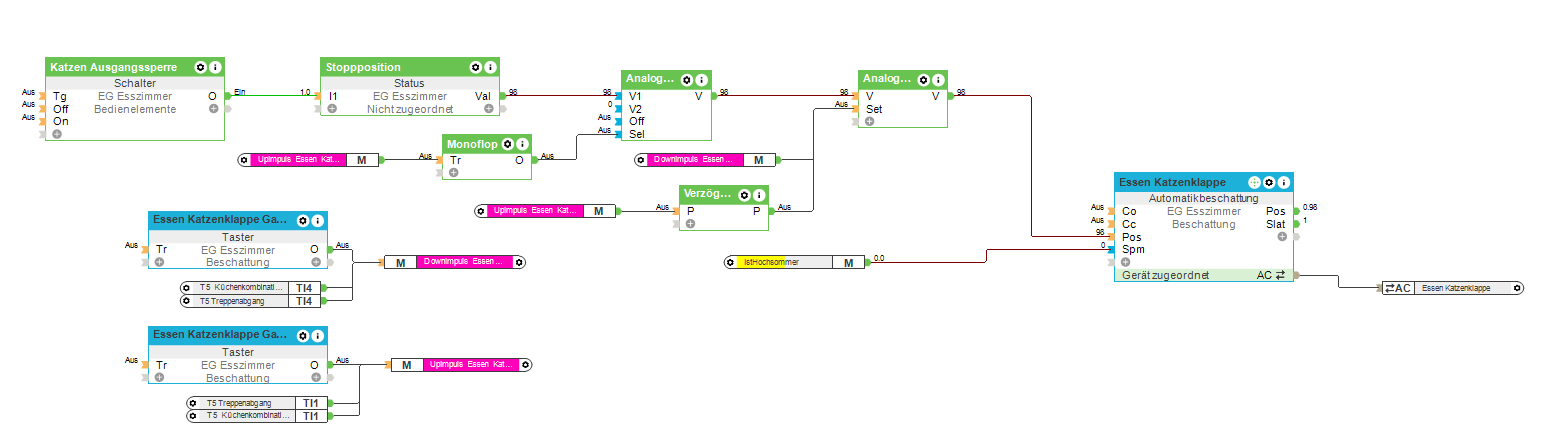Expand outputs plus on Essen Katzenklappe Automatikbeschattung
Viewport: 1545px width, 432px height.
pyautogui.click(x=1282, y=237)
